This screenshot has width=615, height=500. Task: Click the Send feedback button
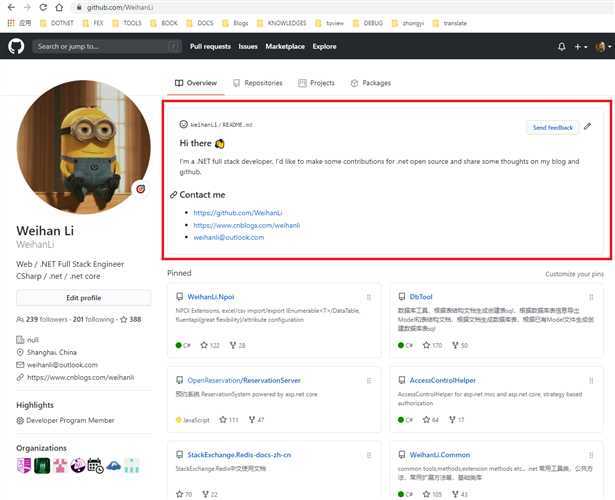click(553, 127)
